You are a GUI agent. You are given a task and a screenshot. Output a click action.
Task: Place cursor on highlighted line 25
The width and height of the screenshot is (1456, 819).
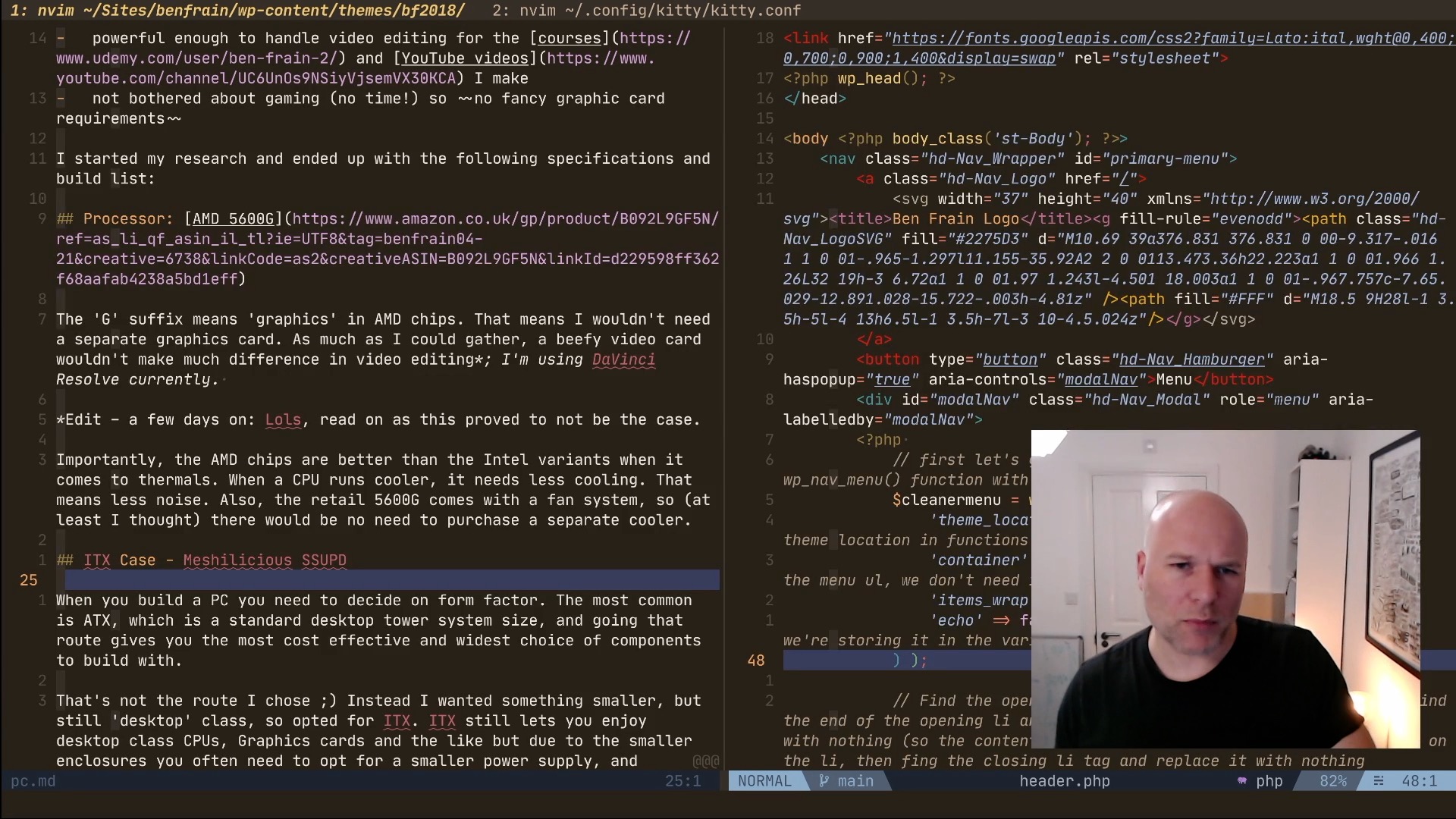tap(392, 580)
